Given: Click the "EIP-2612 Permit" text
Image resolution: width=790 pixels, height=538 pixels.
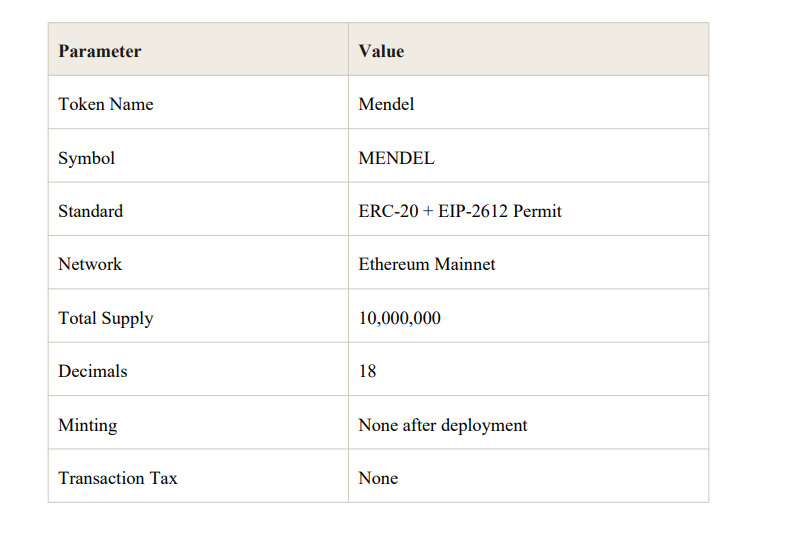Looking at the screenshot, I should (500, 211).
